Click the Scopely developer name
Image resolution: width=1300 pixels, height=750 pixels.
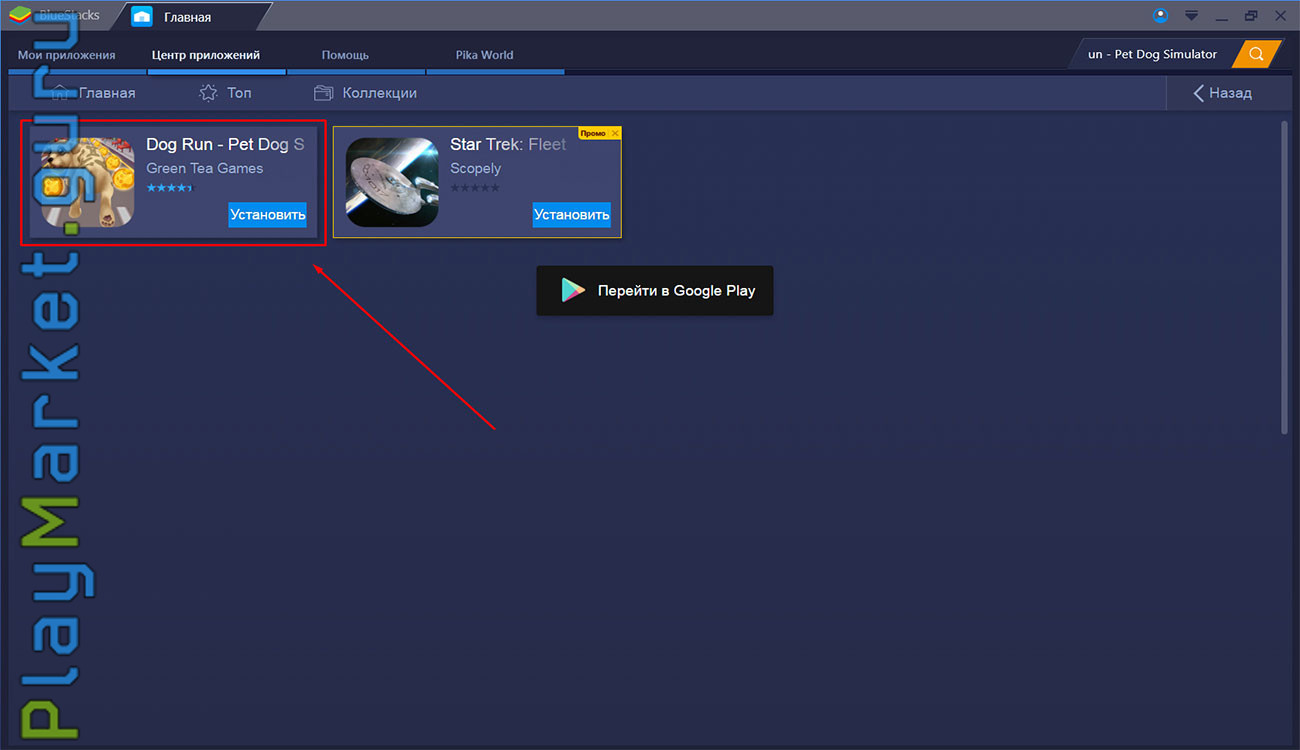pos(476,168)
